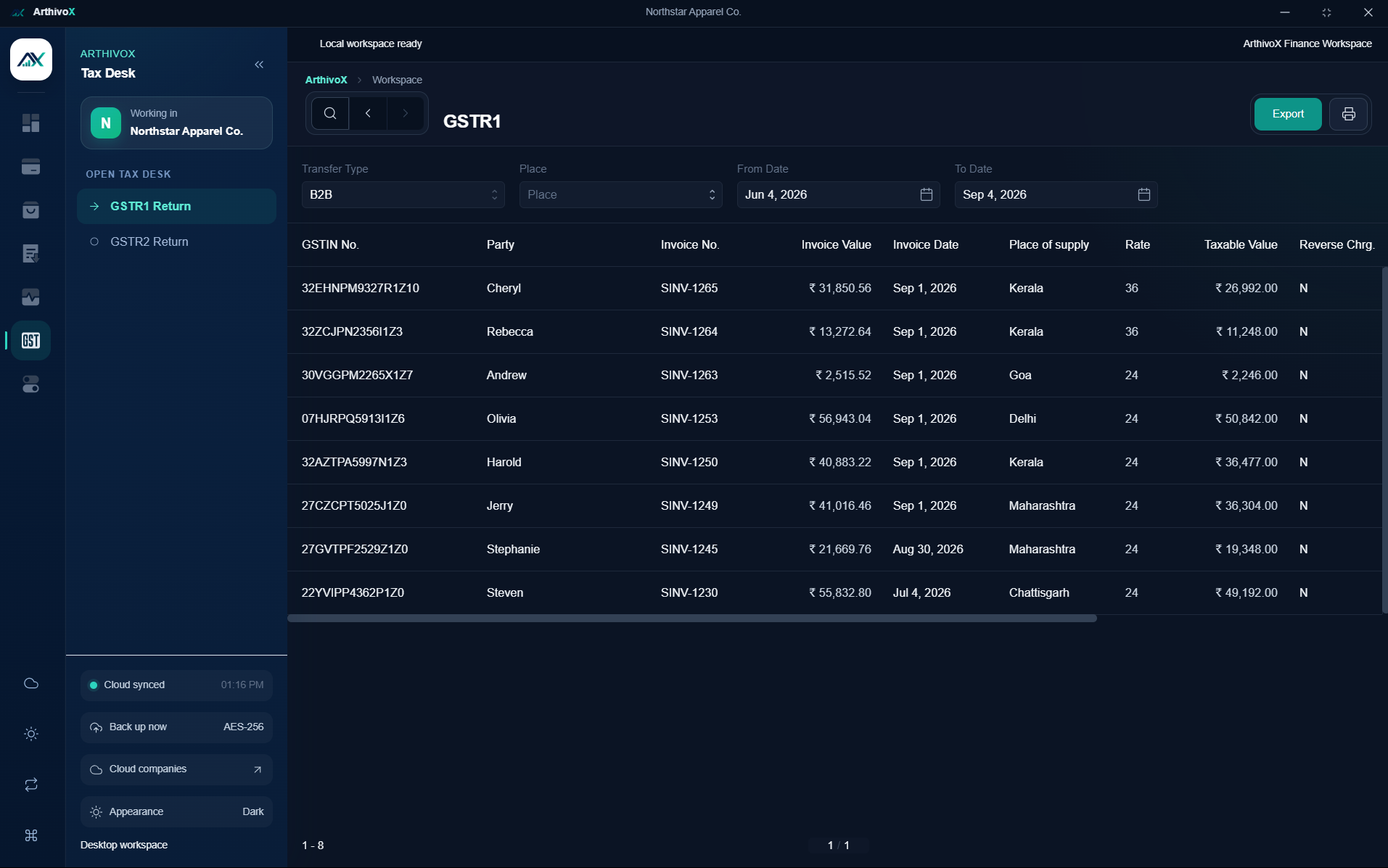This screenshot has width=1388, height=868.
Task: Select GSTR1 Return in Tax Desk
Action: tap(176, 207)
